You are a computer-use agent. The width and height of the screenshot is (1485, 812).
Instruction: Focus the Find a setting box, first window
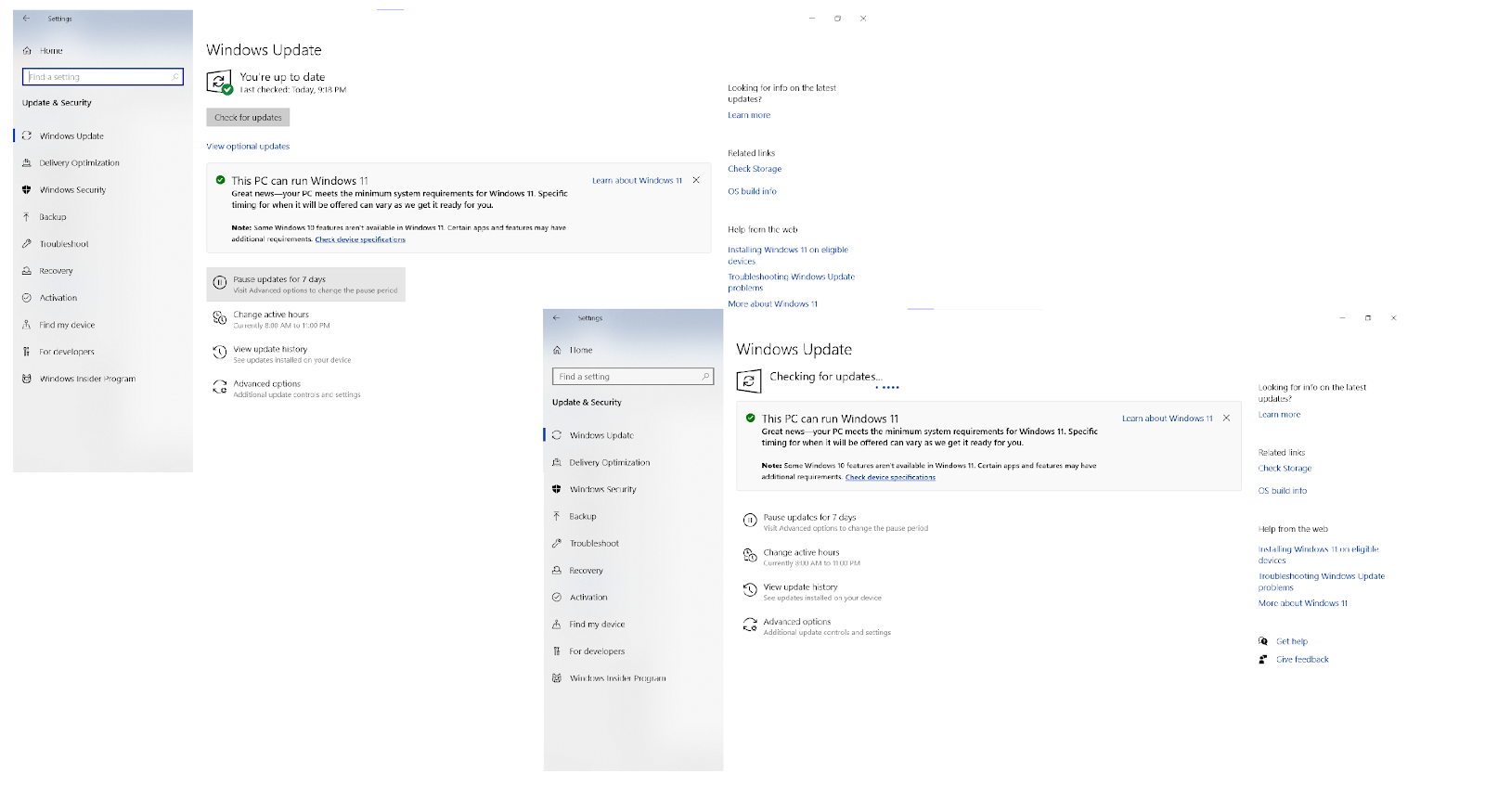[103, 77]
